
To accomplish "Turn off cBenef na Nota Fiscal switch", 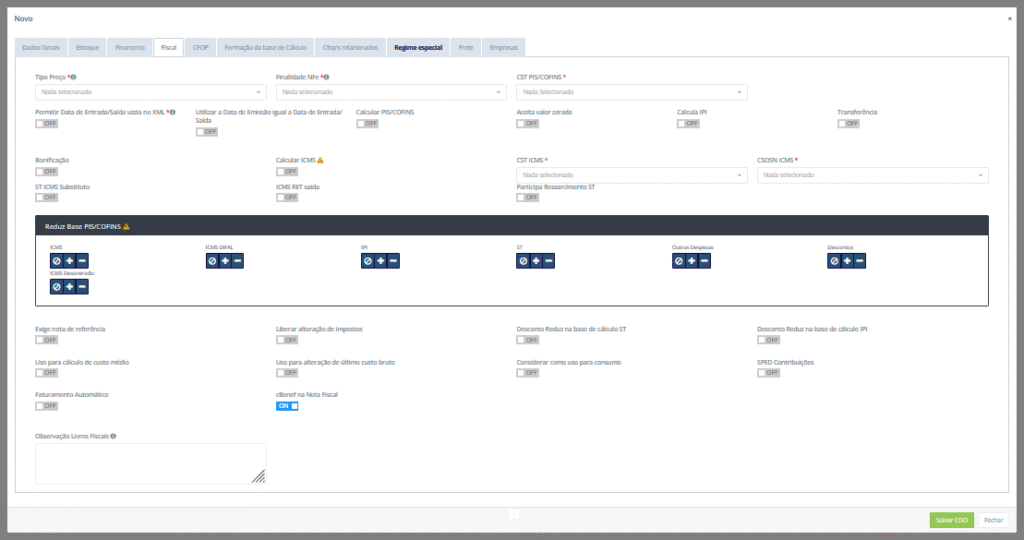I will [287, 405].
